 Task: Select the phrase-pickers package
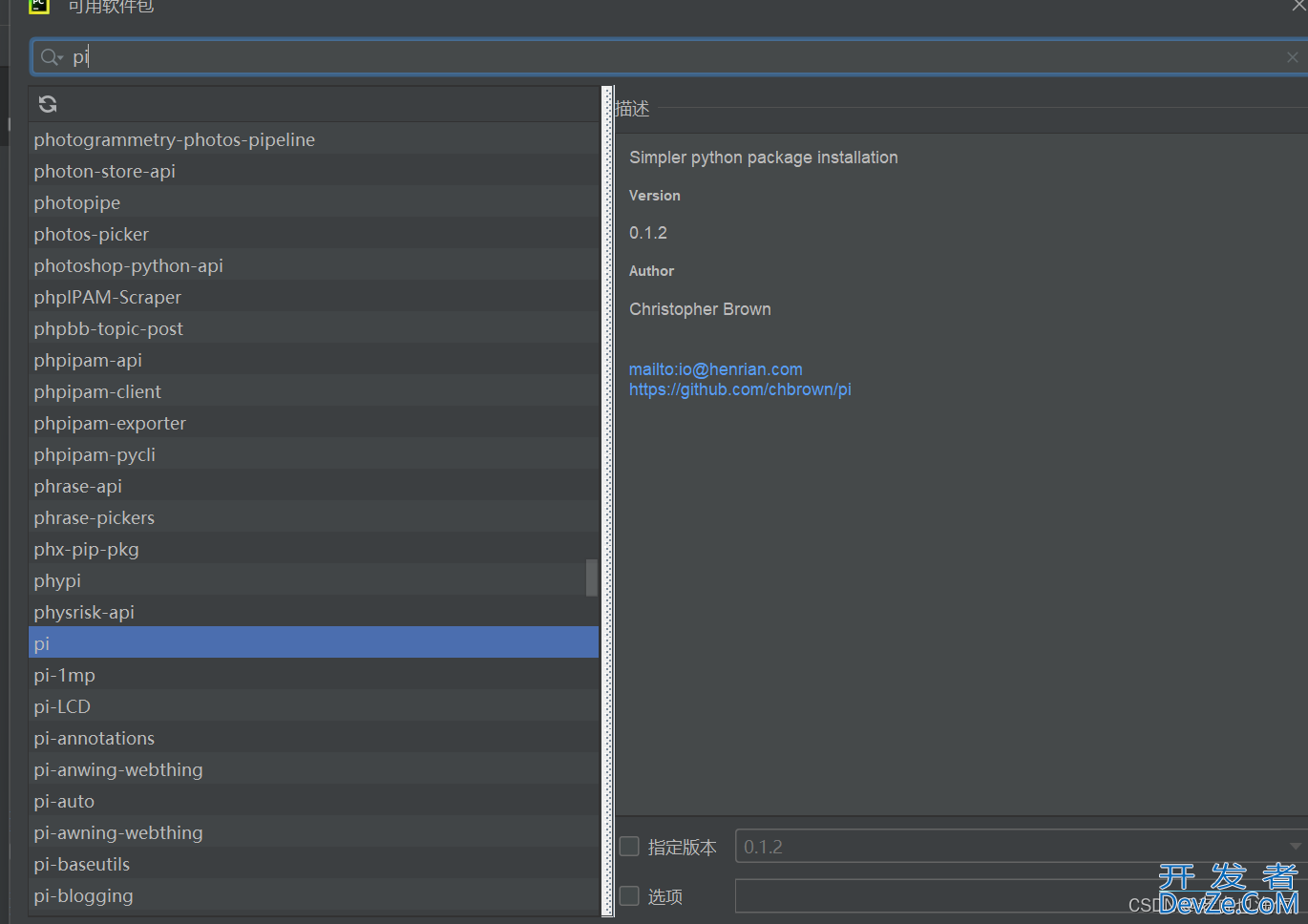(x=313, y=517)
